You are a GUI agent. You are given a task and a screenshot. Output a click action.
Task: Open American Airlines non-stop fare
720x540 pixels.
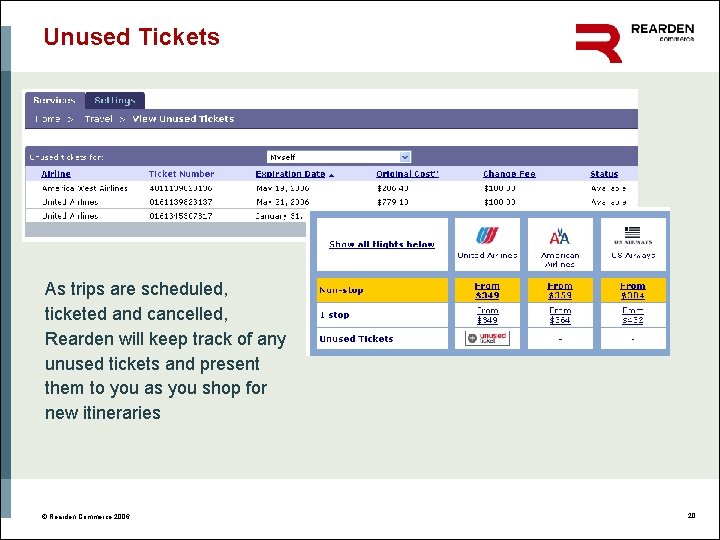(560, 291)
